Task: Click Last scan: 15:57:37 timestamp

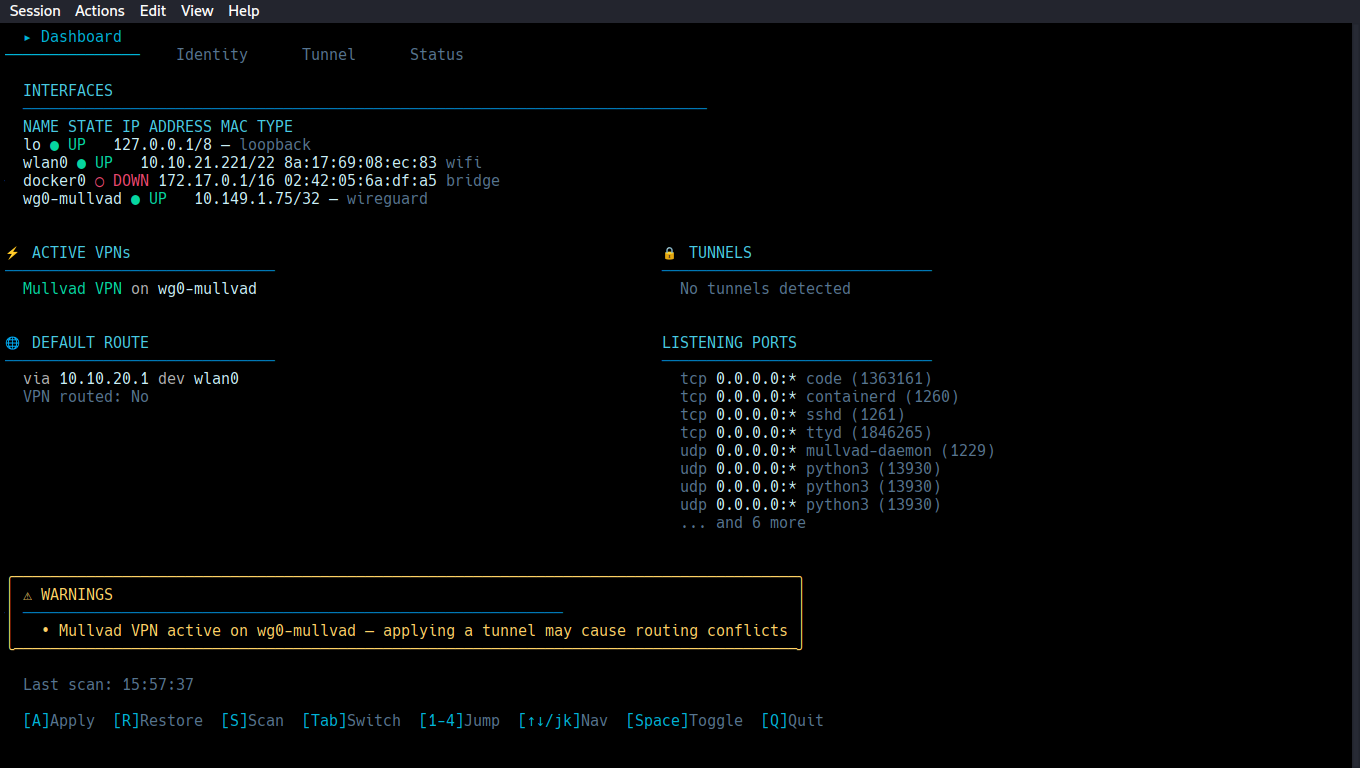Action: pos(109,685)
